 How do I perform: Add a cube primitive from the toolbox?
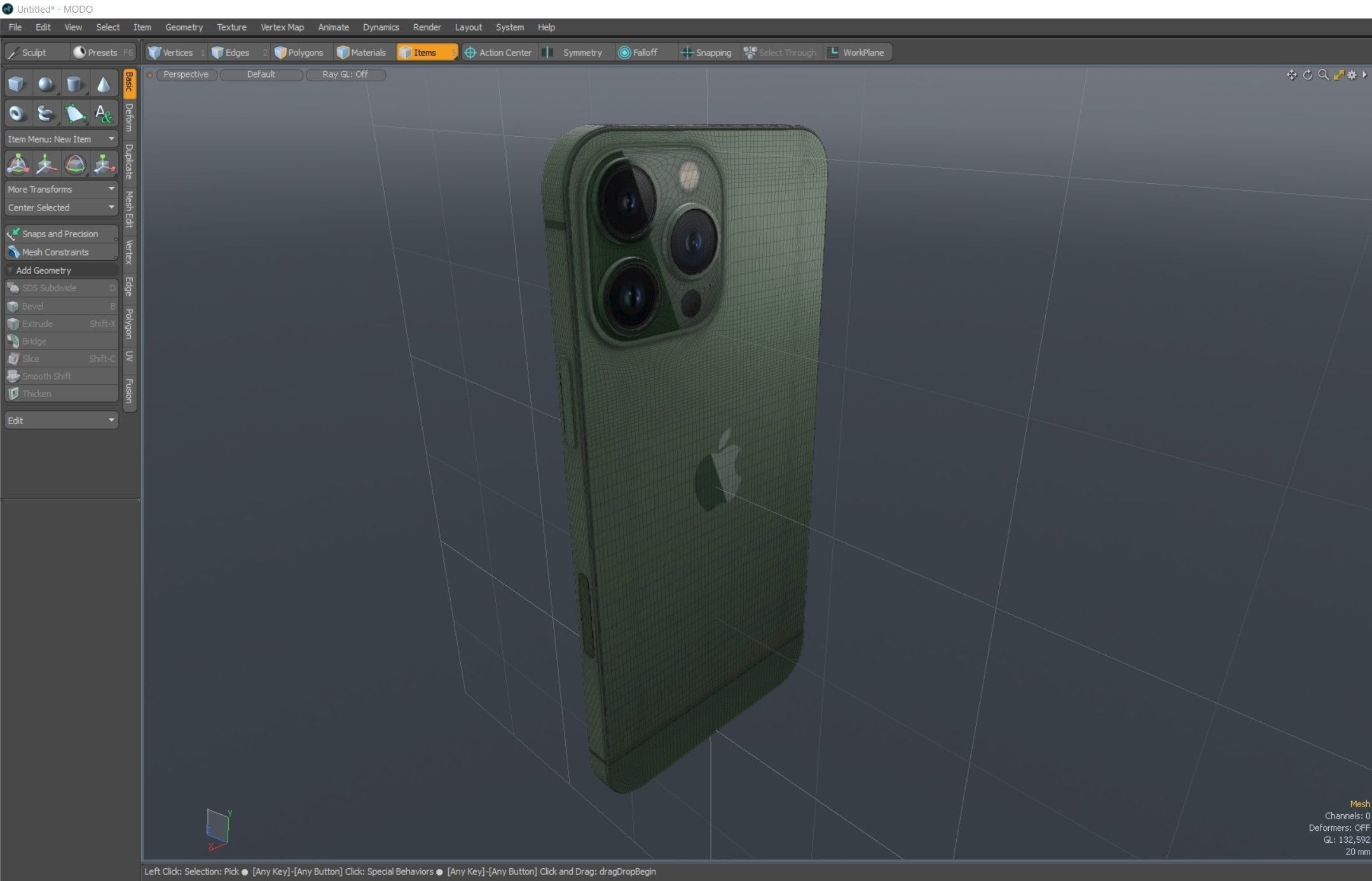17,84
